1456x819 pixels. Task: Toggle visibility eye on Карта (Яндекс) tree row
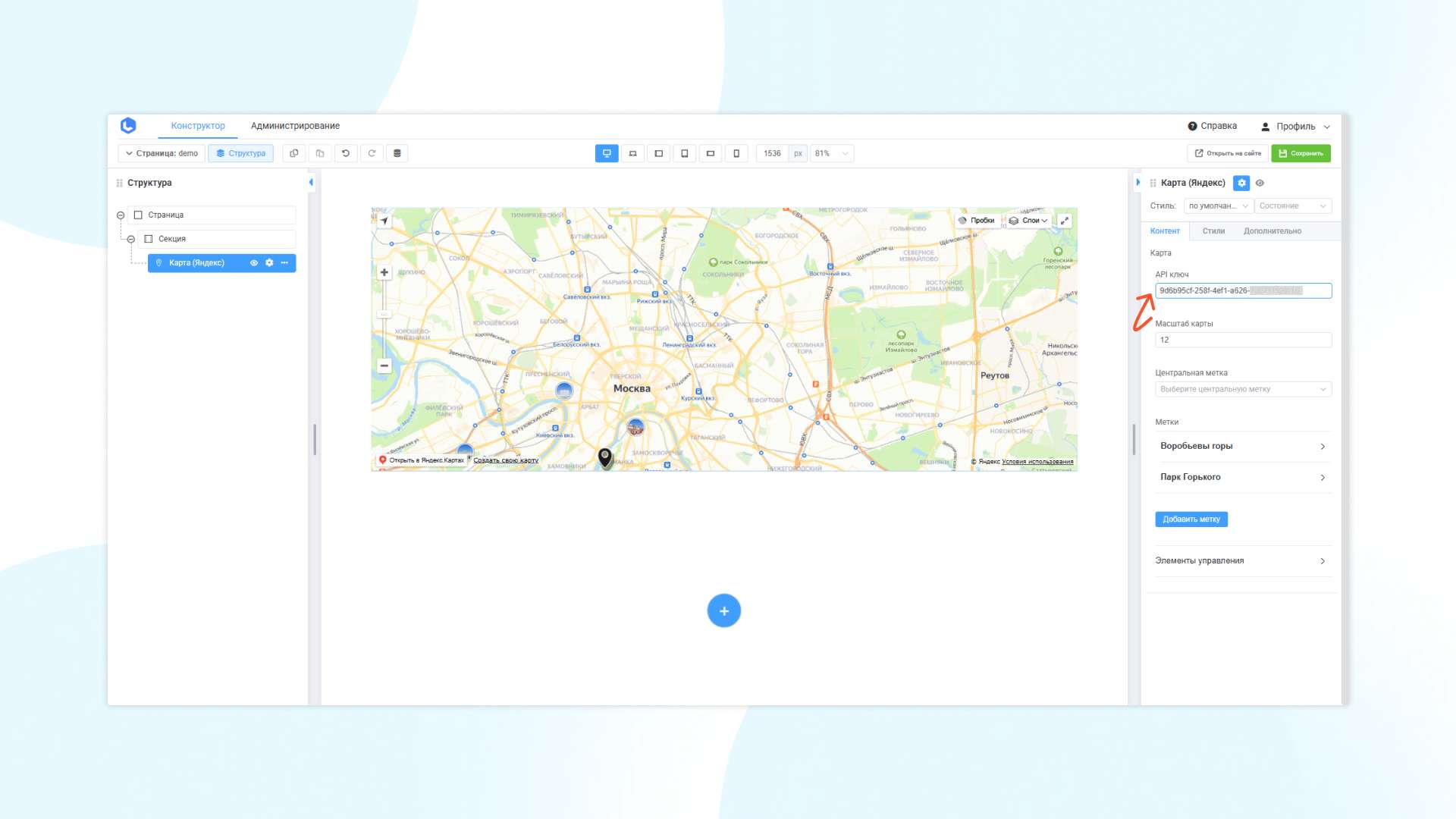[x=254, y=263]
